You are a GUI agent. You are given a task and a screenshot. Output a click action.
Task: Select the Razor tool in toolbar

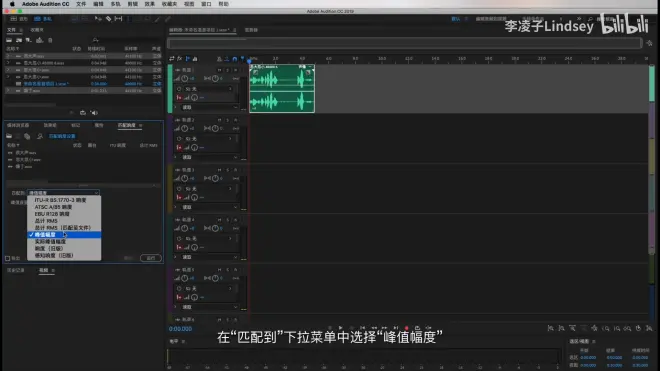pyautogui.click(x=108, y=19)
